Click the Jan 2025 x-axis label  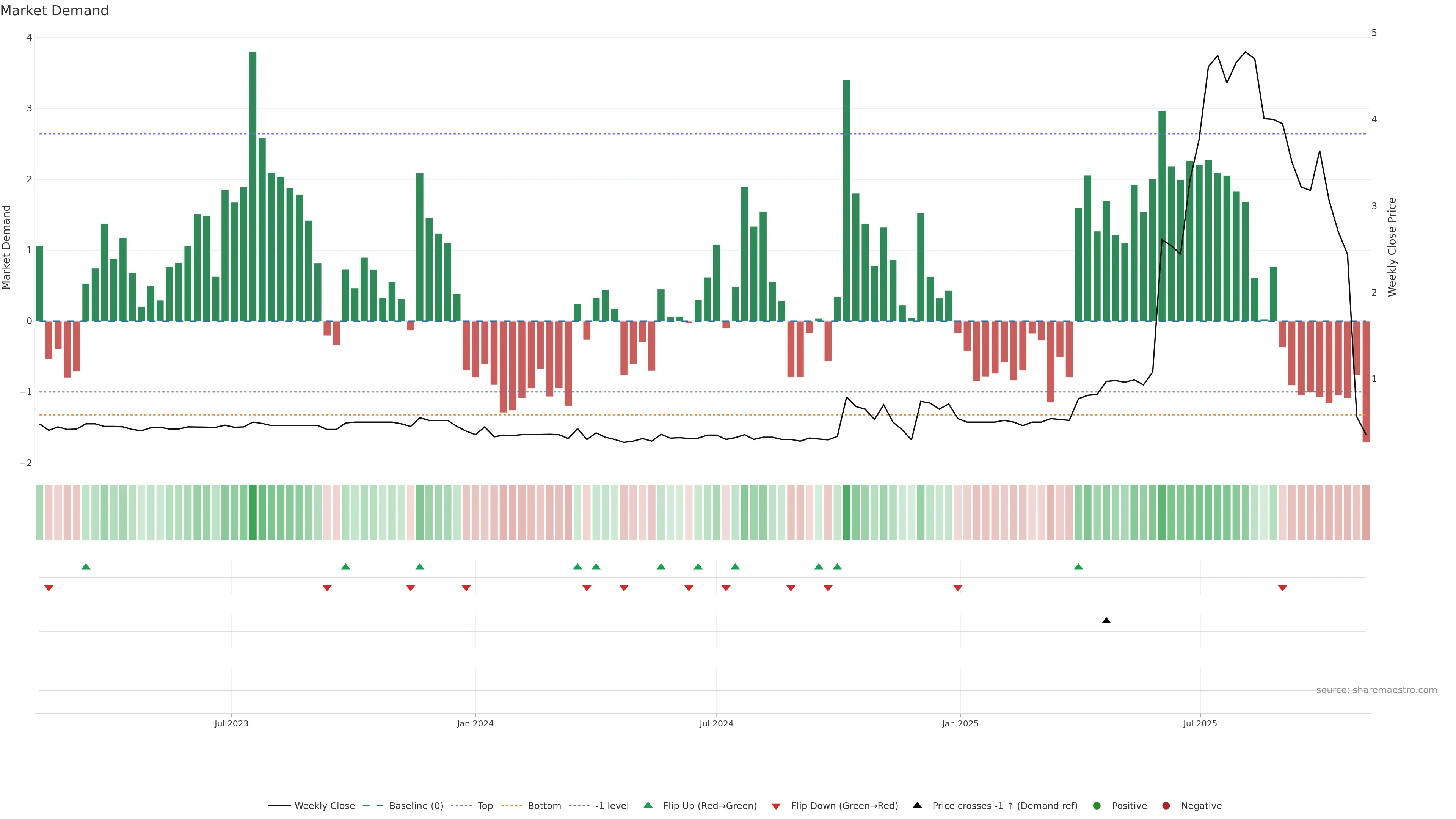point(960,723)
